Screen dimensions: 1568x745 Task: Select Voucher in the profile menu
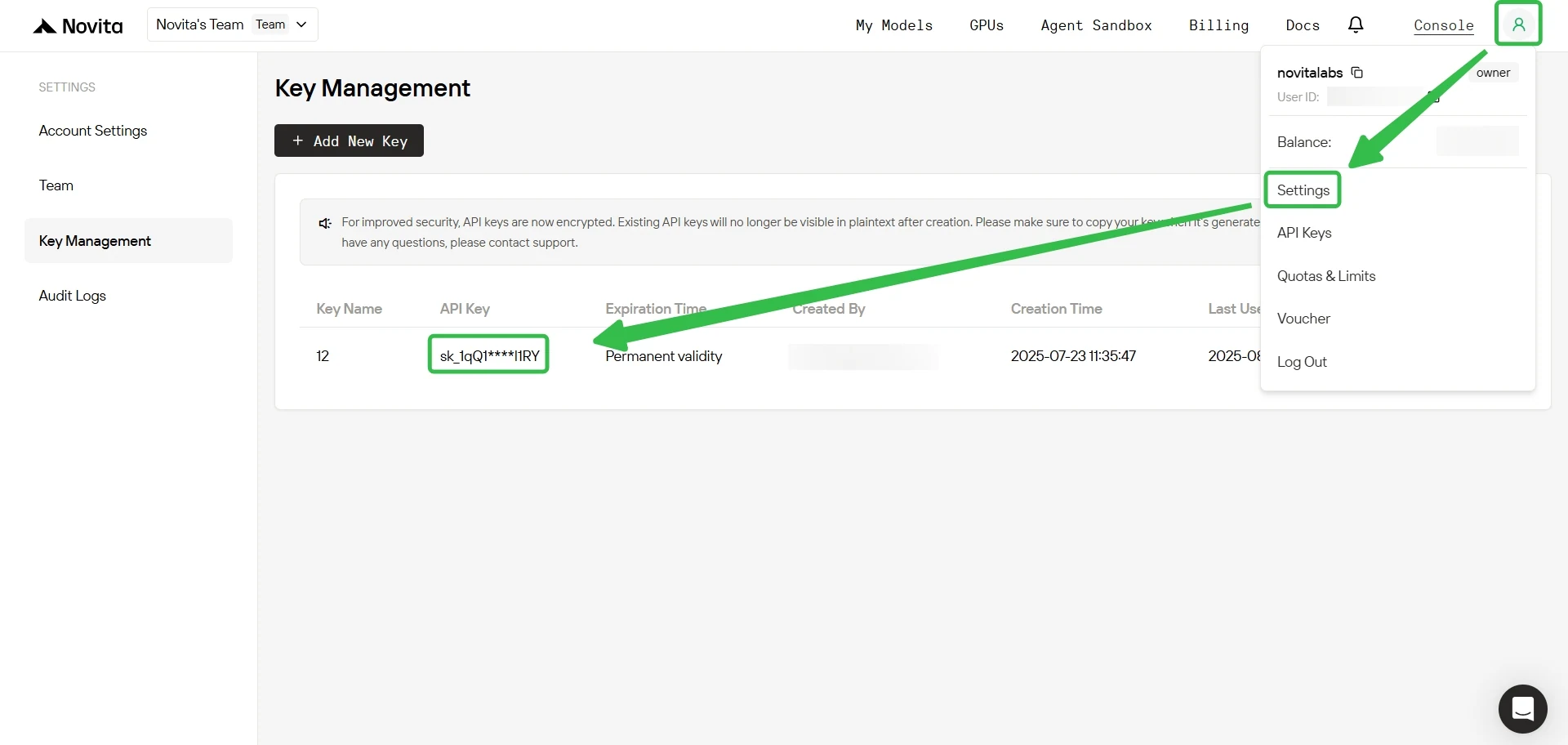(1303, 319)
